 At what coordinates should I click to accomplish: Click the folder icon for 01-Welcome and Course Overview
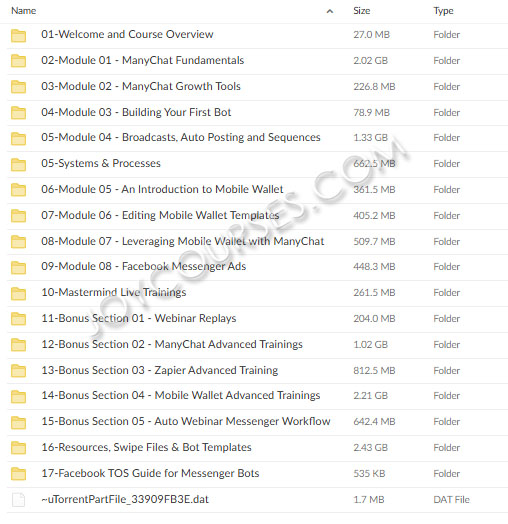(18, 35)
